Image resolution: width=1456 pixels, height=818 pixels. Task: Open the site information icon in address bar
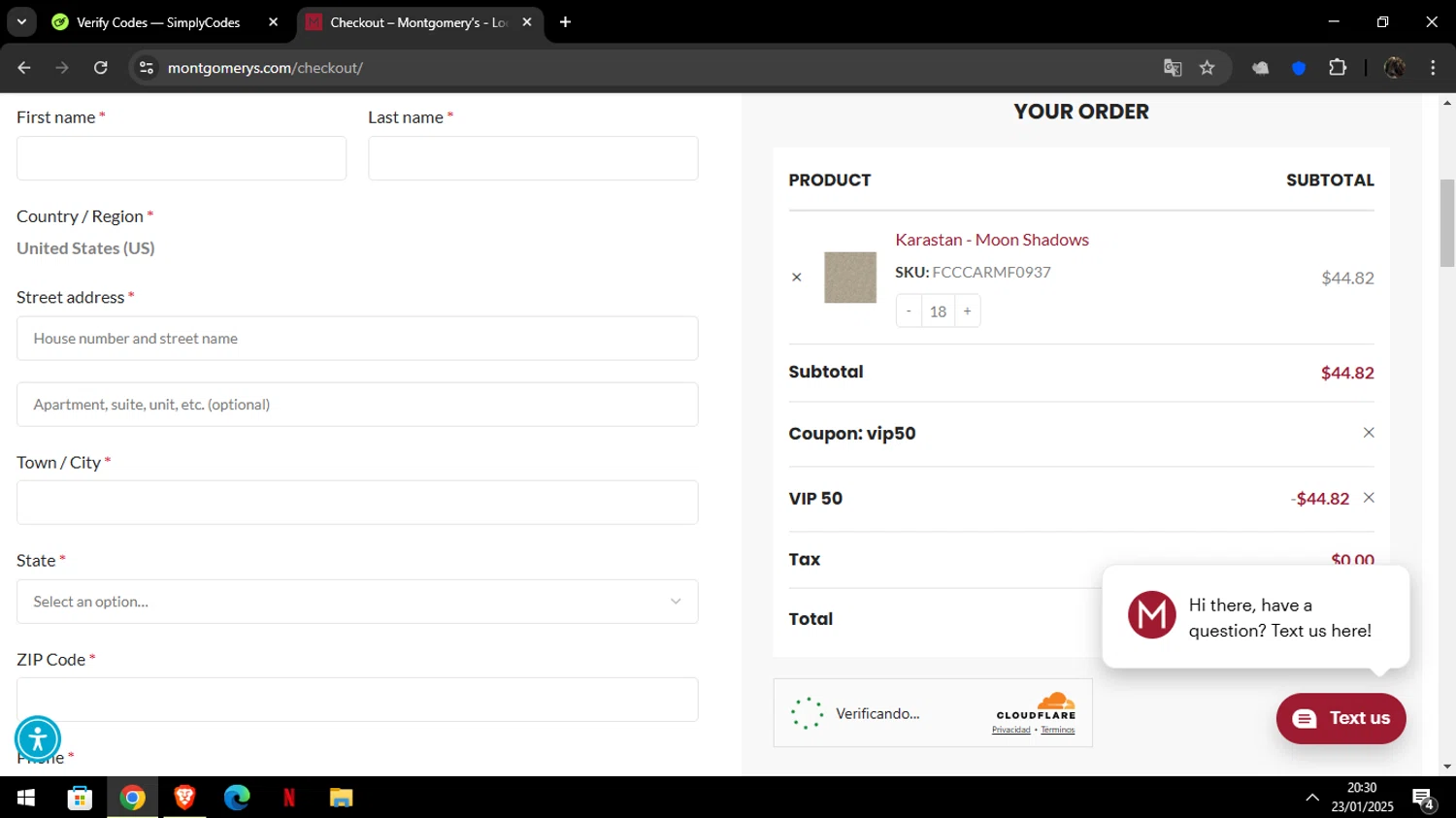click(147, 68)
